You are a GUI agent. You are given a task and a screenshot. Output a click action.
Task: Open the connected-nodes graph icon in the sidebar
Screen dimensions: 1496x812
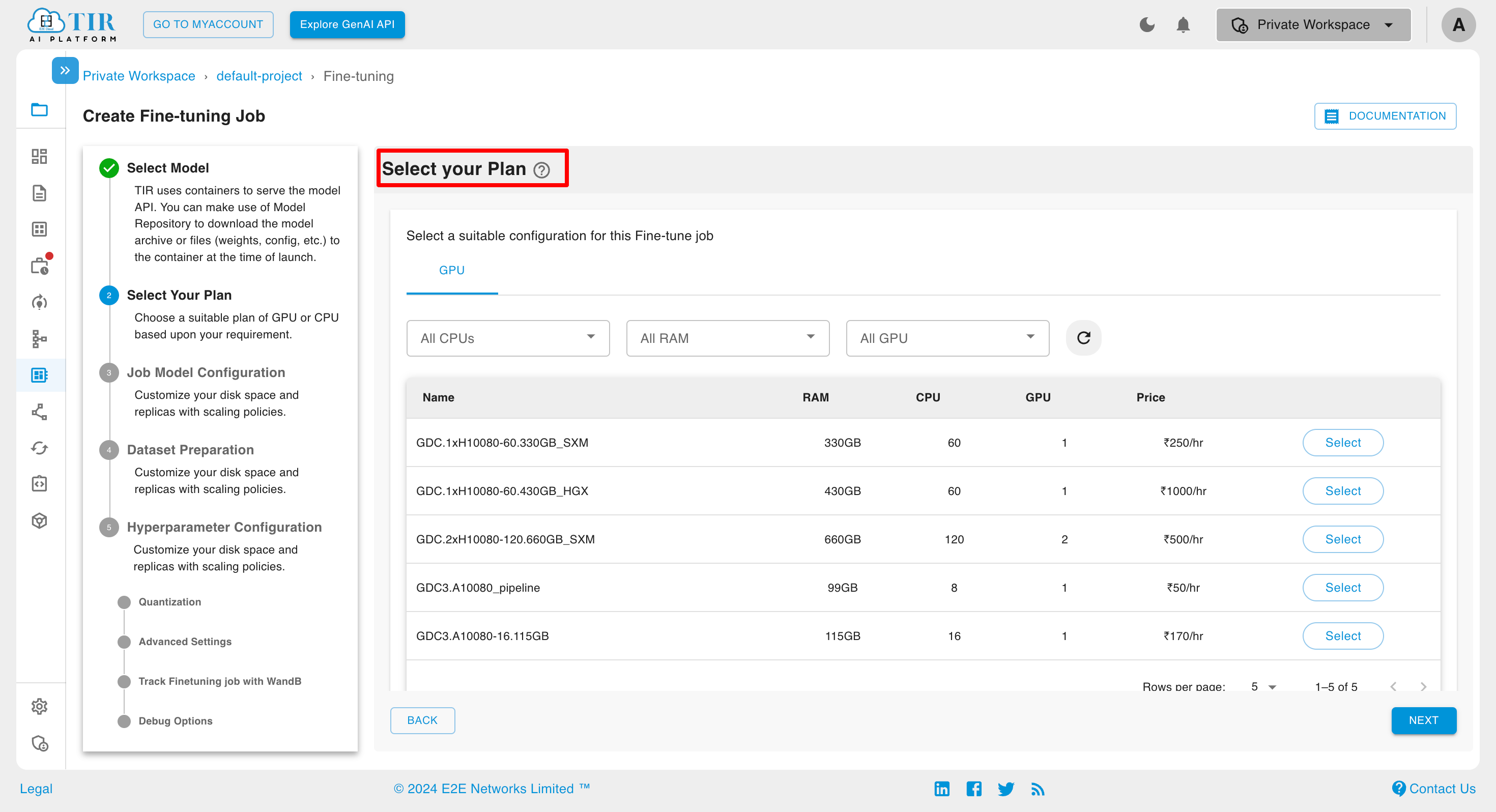[40, 412]
